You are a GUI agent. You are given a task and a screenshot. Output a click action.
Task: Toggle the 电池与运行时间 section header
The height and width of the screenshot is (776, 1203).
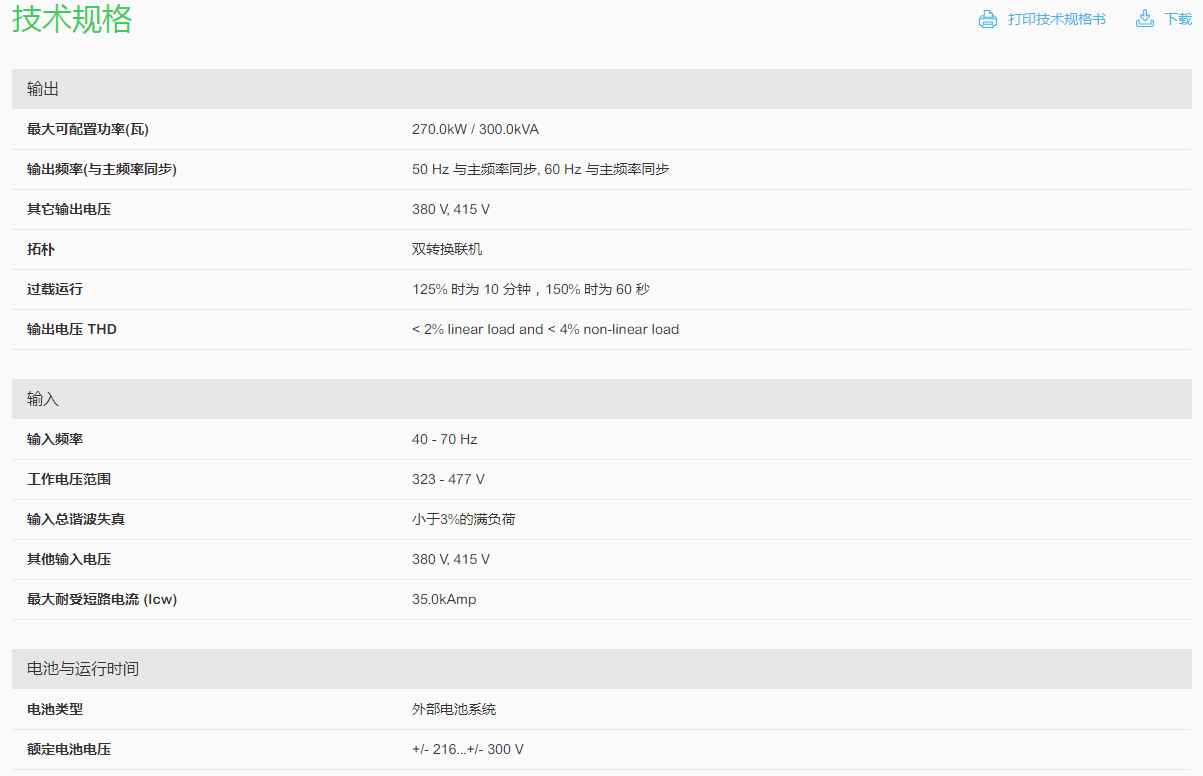[x=601, y=669]
